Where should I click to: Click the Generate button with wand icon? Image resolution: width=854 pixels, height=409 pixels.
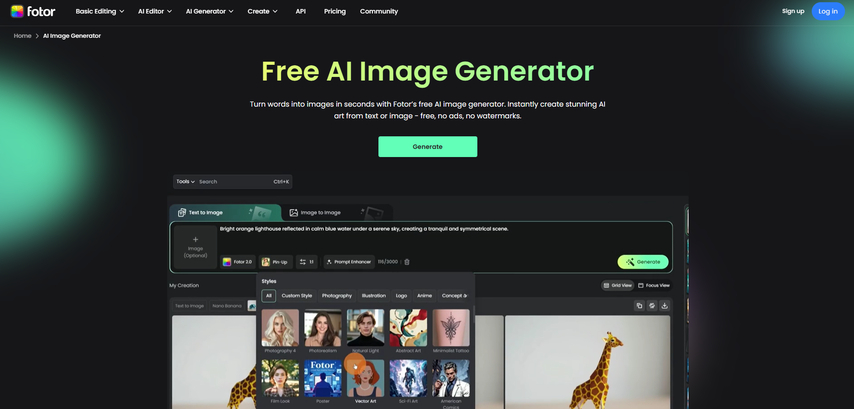[643, 262]
